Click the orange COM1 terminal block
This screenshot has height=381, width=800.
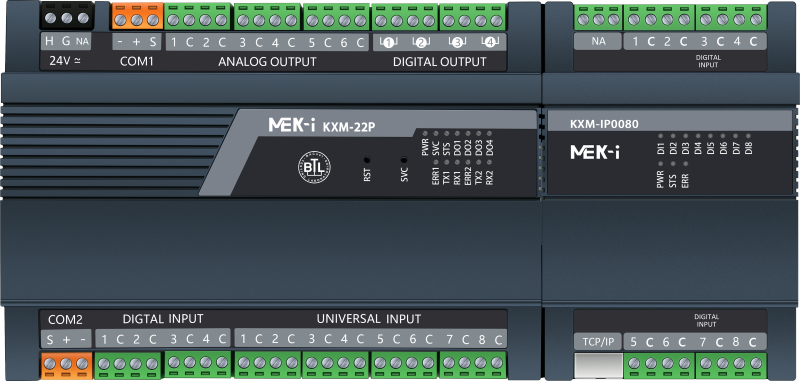(x=137, y=16)
